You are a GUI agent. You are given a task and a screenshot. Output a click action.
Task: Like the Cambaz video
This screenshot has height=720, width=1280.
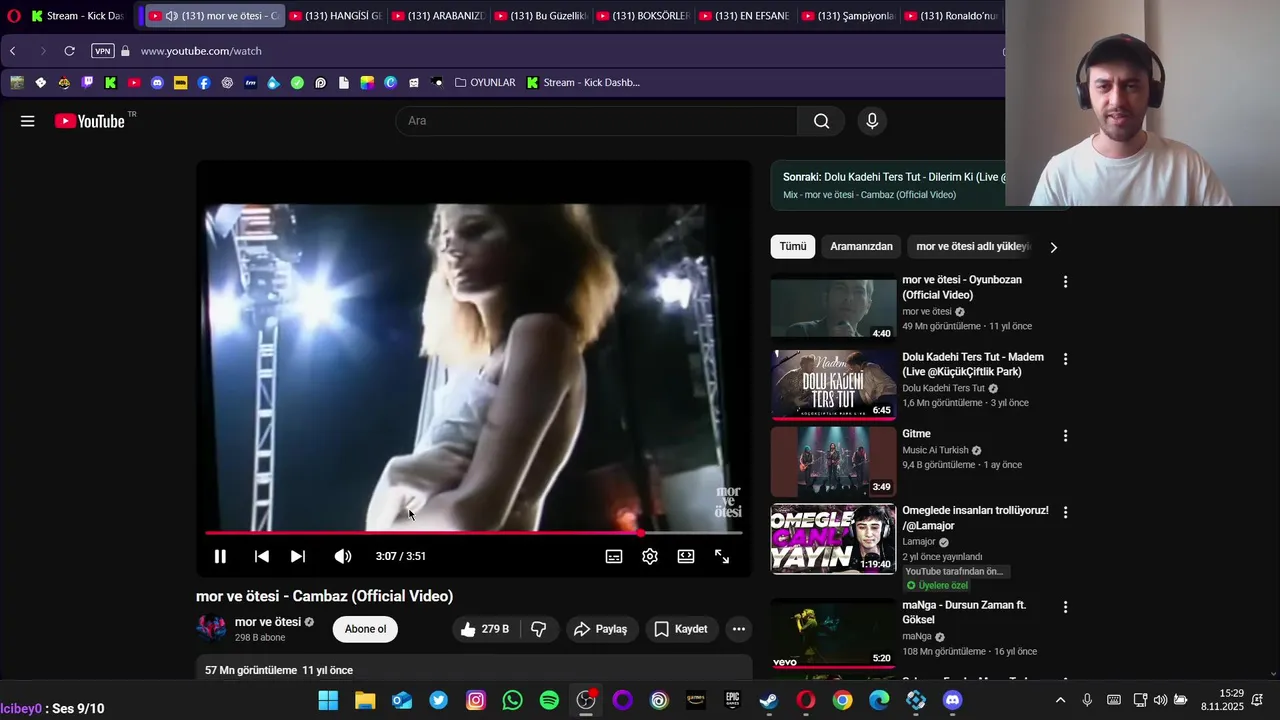[x=484, y=629]
